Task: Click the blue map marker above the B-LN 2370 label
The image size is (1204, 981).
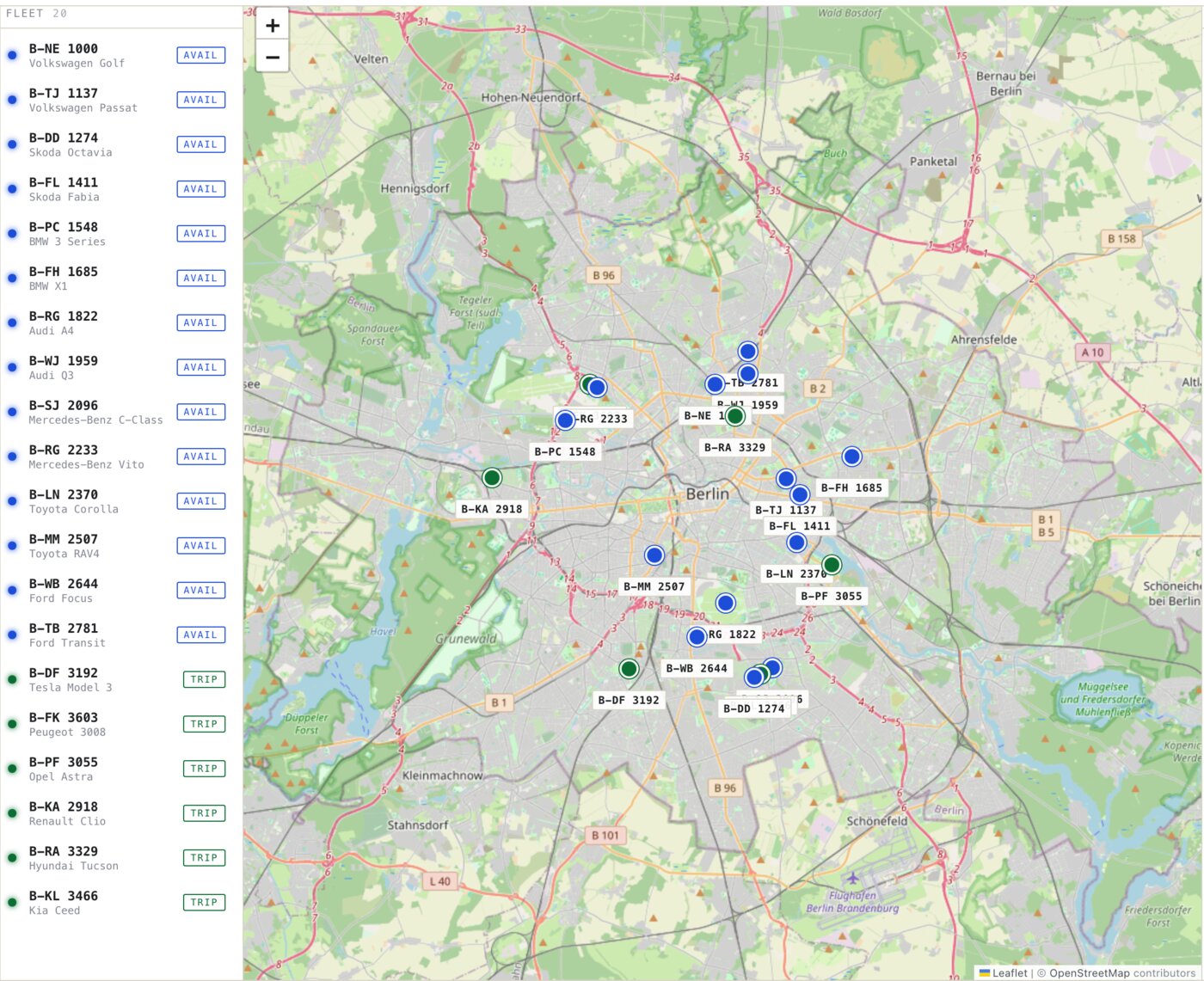Action: 796,543
